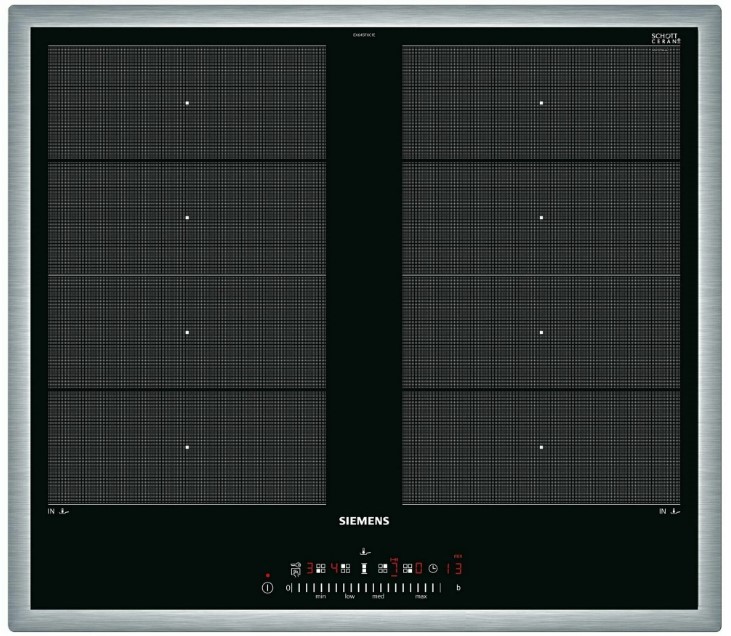Image resolution: width=731 pixels, height=636 pixels.
Task: Tap the Schott Ceran logo
Action: [x=665, y=38]
